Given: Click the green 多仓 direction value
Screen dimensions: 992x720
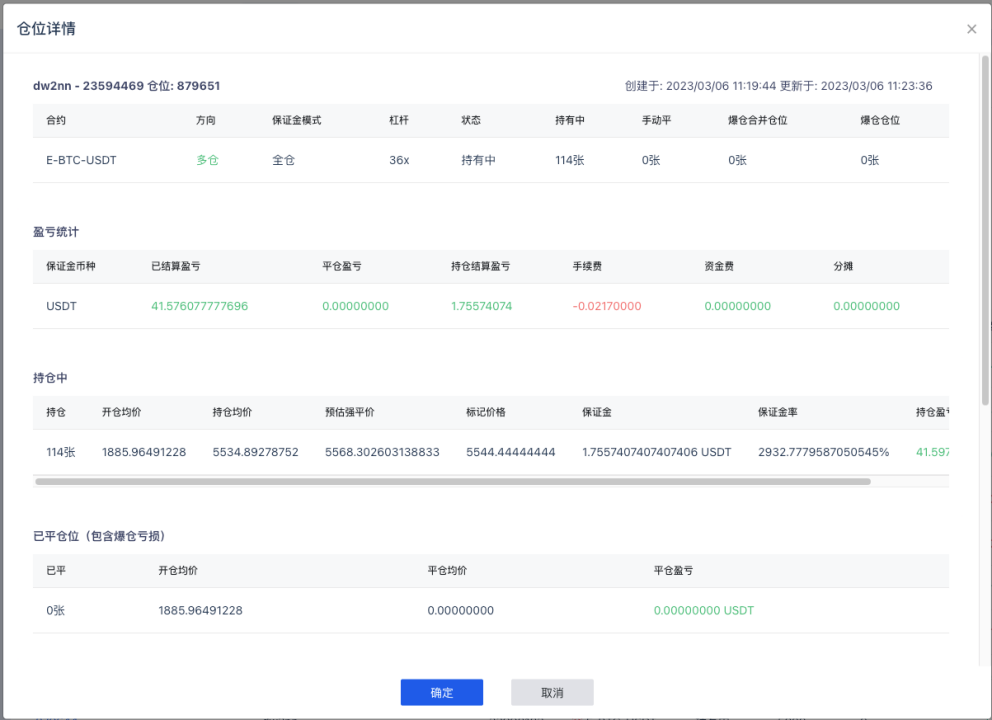Looking at the screenshot, I should point(207,160).
